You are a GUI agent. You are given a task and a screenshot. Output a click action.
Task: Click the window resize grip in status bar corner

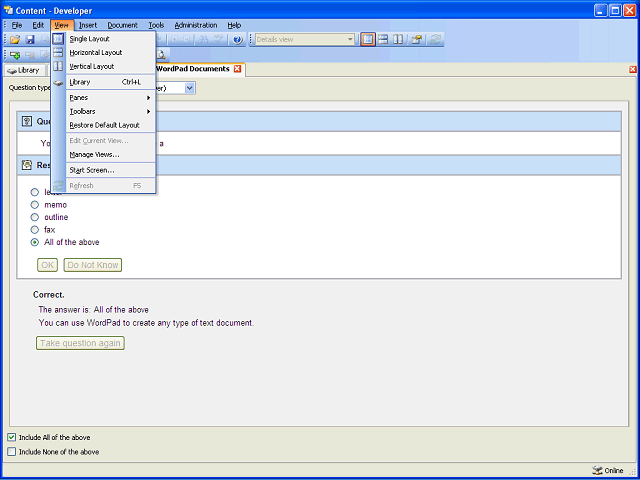click(633, 472)
